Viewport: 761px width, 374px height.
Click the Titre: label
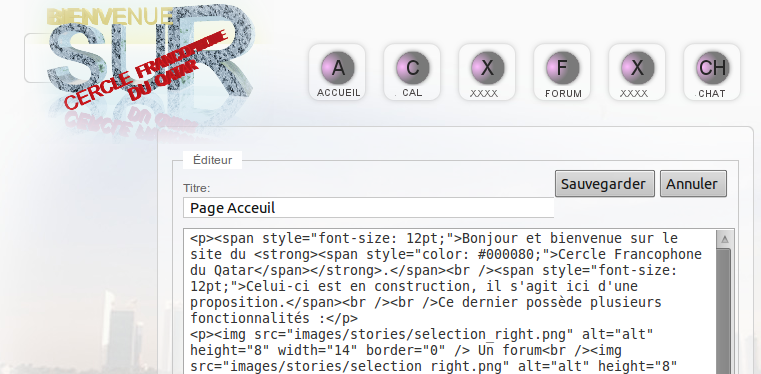pos(197,188)
